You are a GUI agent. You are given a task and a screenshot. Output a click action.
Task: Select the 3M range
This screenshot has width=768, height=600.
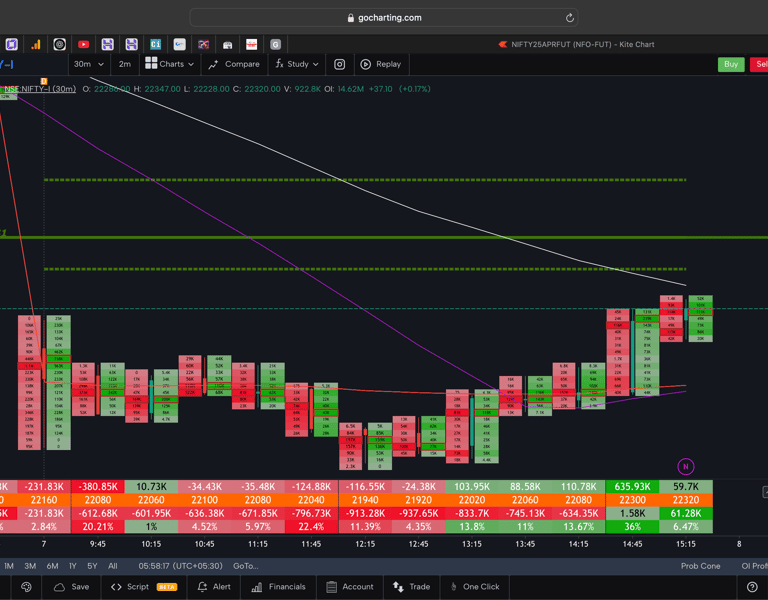click(30, 566)
